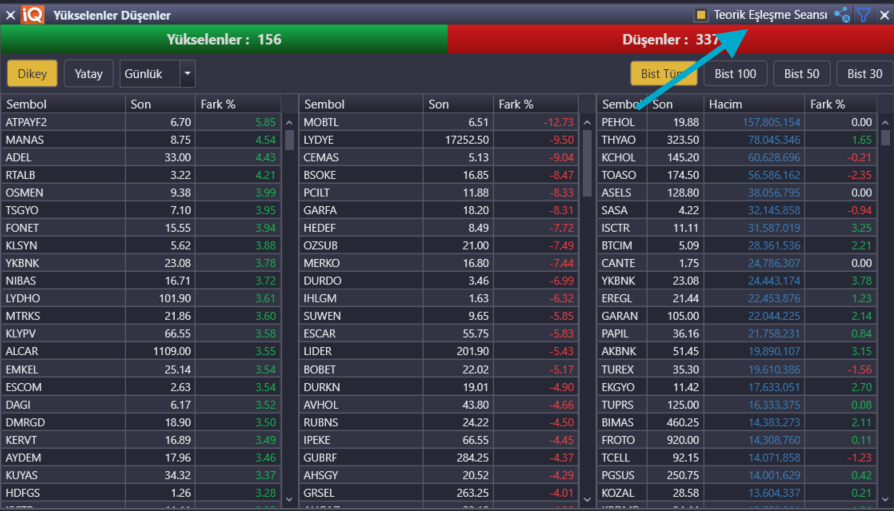Open the filter funnel icon
Image resolution: width=894 pixels, height=511 pixels.
(x=864, y=15)
